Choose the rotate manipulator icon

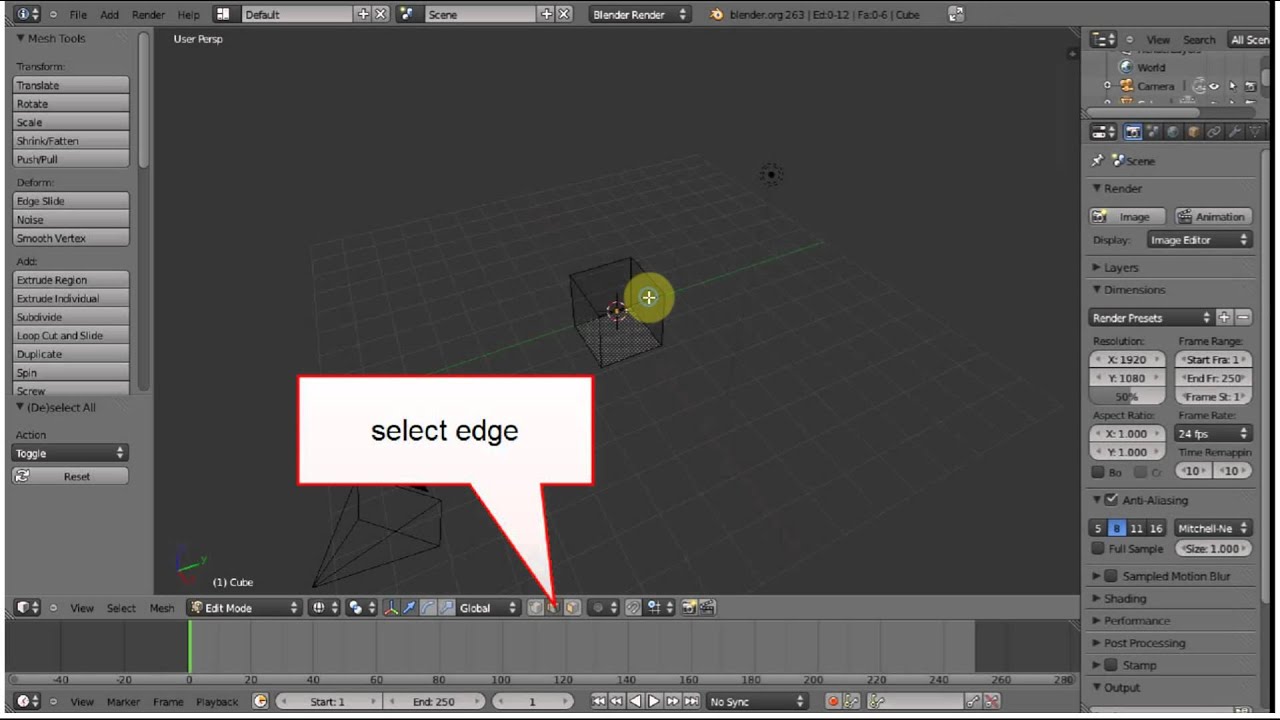pos(428,607)
